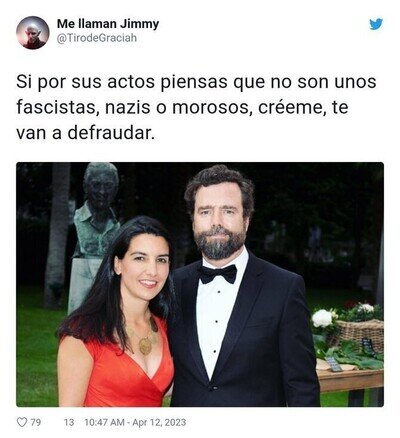The height and width of the screenshot is (438, 400).
Task: Open the attached photo of the couple
Action: pos(200,284)
